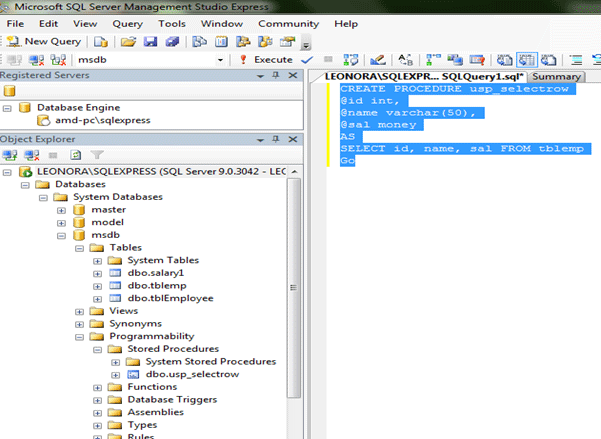Open the Query menu
The image size is (601, 439).
pos(128,24)
